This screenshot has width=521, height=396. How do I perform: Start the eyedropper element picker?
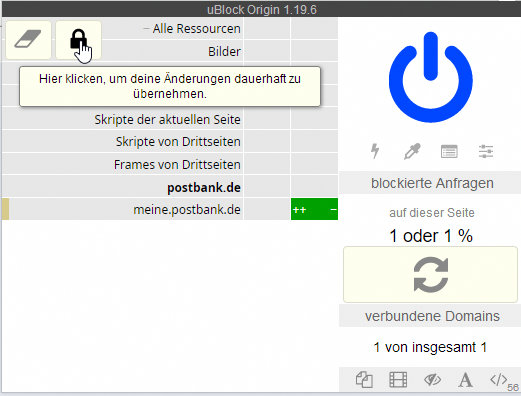(x=412, y=151)
